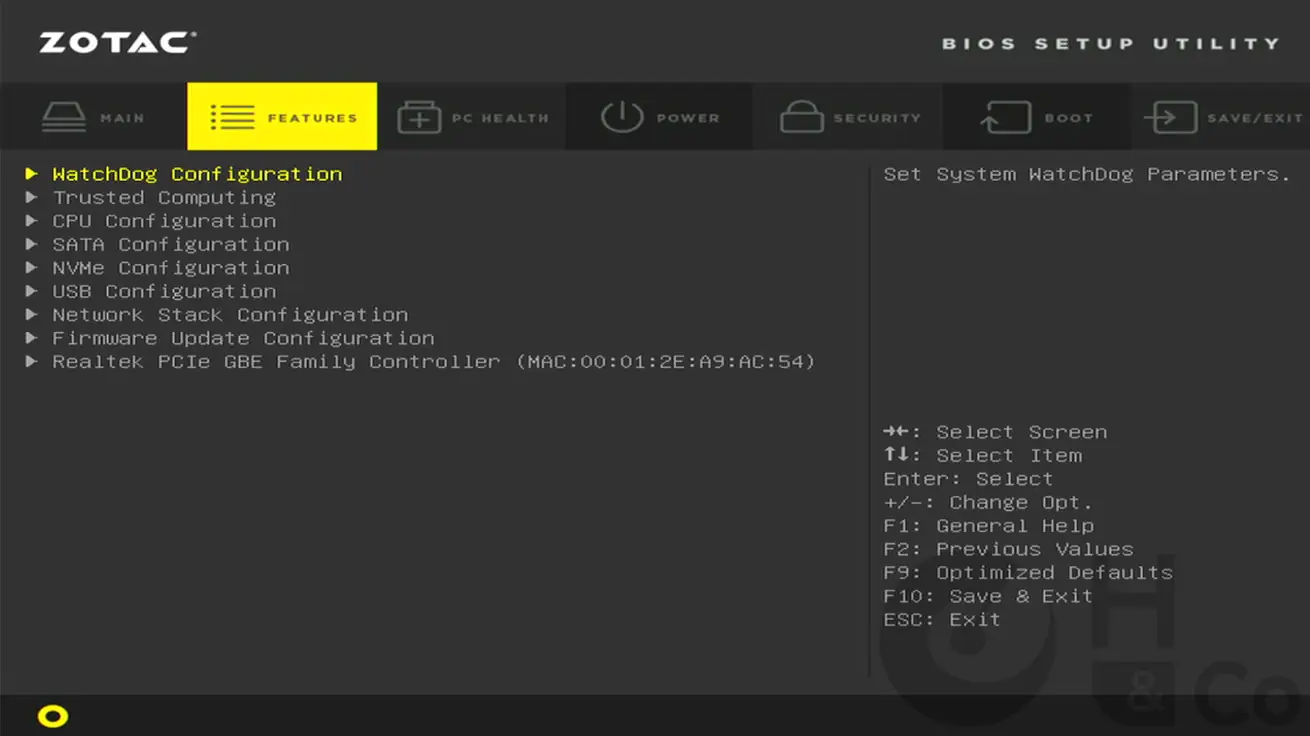Viewport: 1310px width, 736px height.
Task: Open Realtek PCIe GBE Family Controller entry
Action: [434, 361]
